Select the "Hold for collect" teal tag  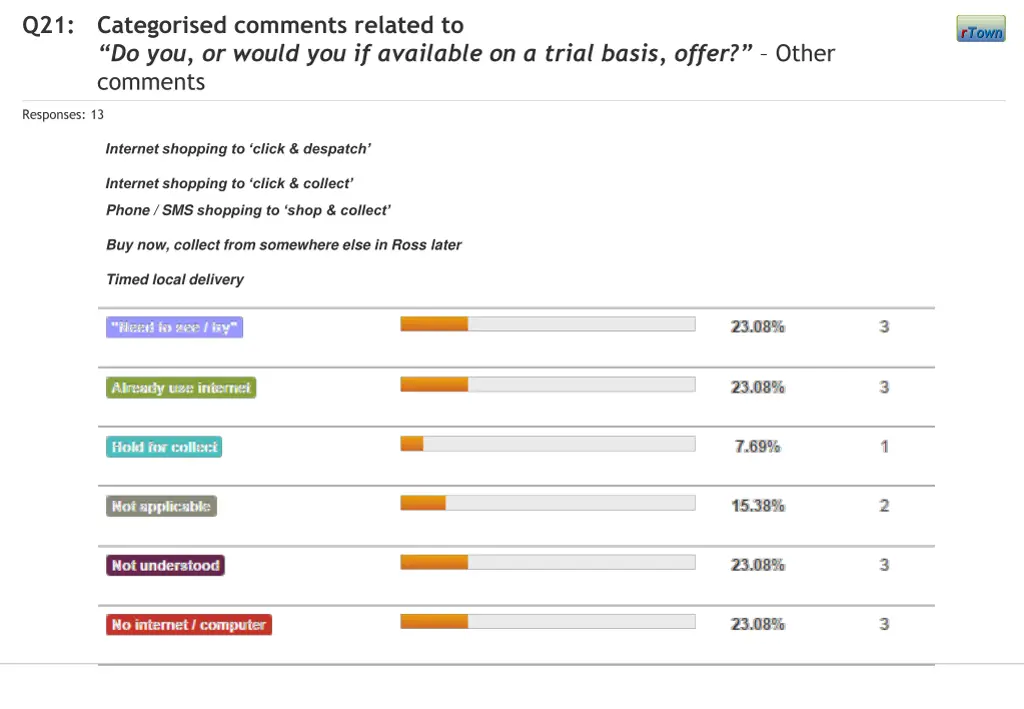[x=164, y=447]
